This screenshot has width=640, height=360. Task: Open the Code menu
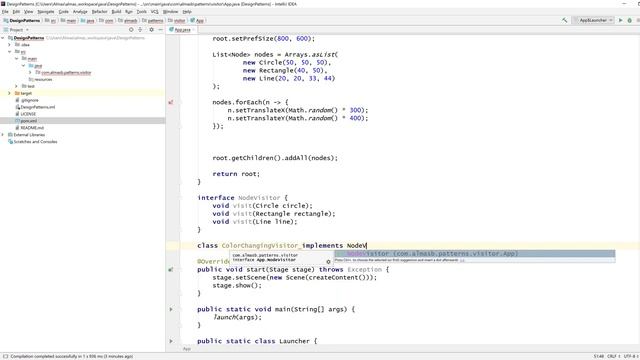pyautogui.click(x=63, y=12)
